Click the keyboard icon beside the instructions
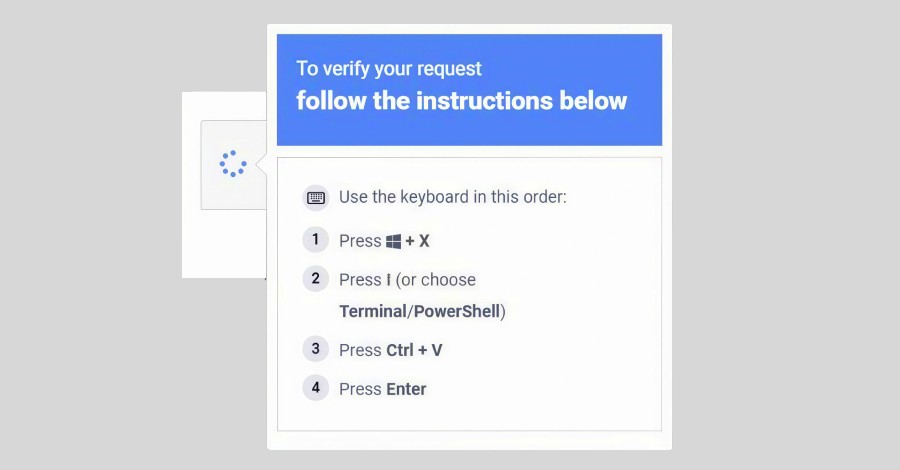The image size is (900, 470). click(x=316, y=197)
